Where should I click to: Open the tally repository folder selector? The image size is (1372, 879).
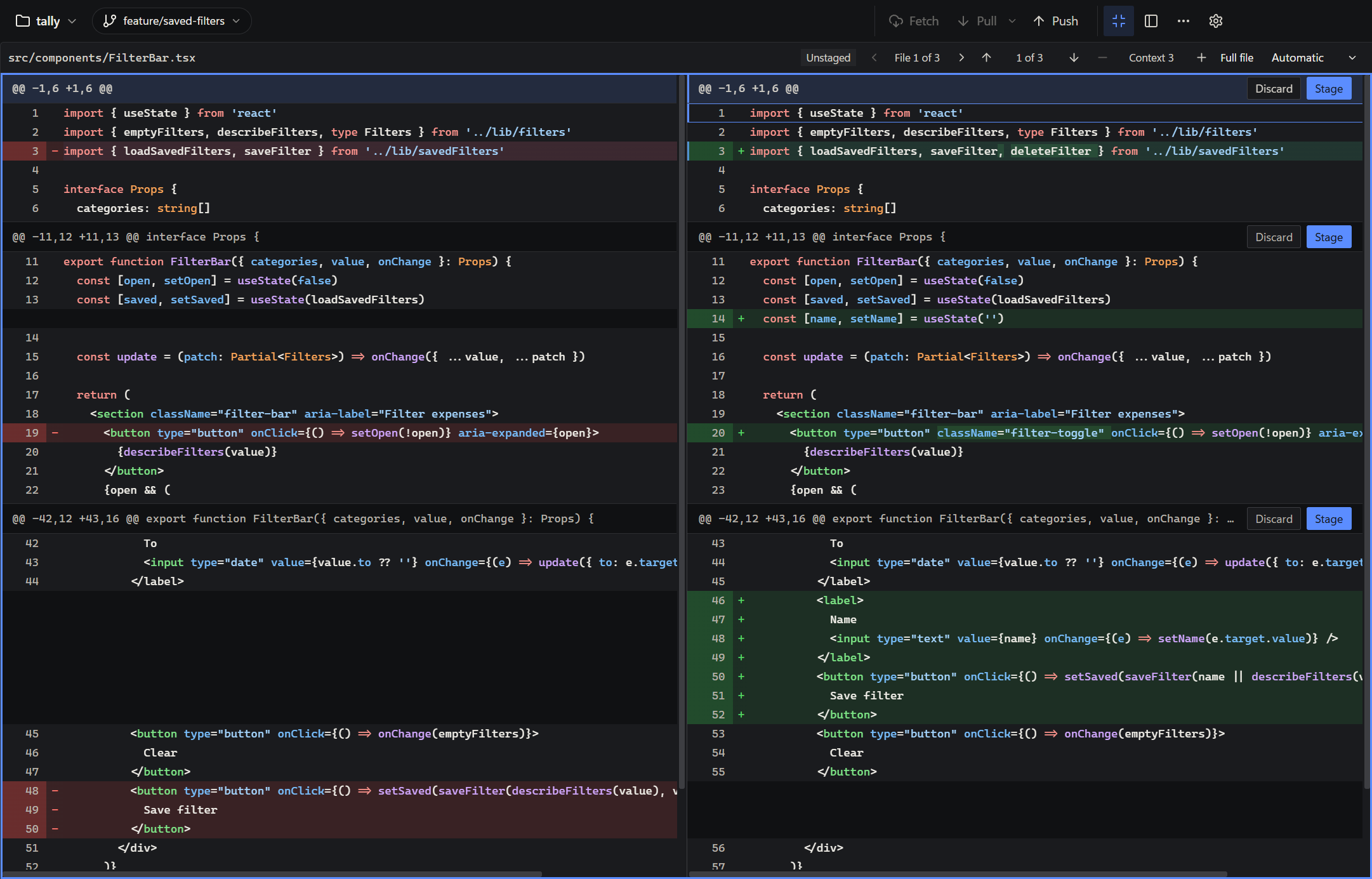point(46,21)
